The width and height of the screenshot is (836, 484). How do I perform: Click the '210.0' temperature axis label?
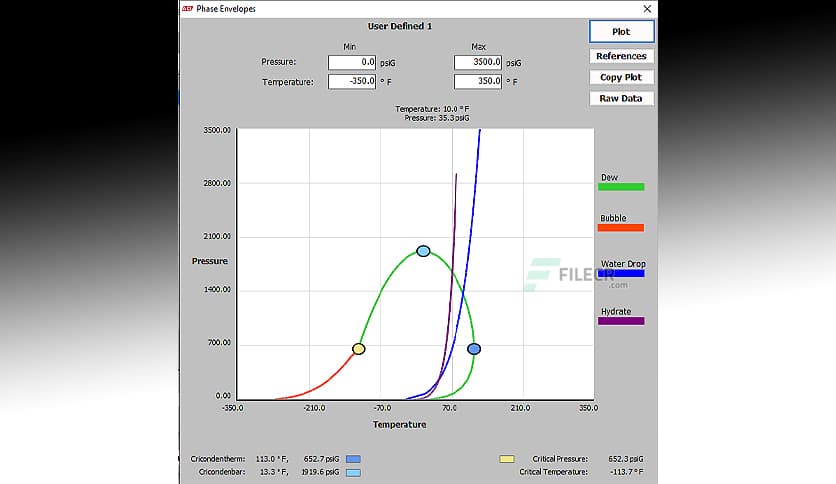click(520, 408)
